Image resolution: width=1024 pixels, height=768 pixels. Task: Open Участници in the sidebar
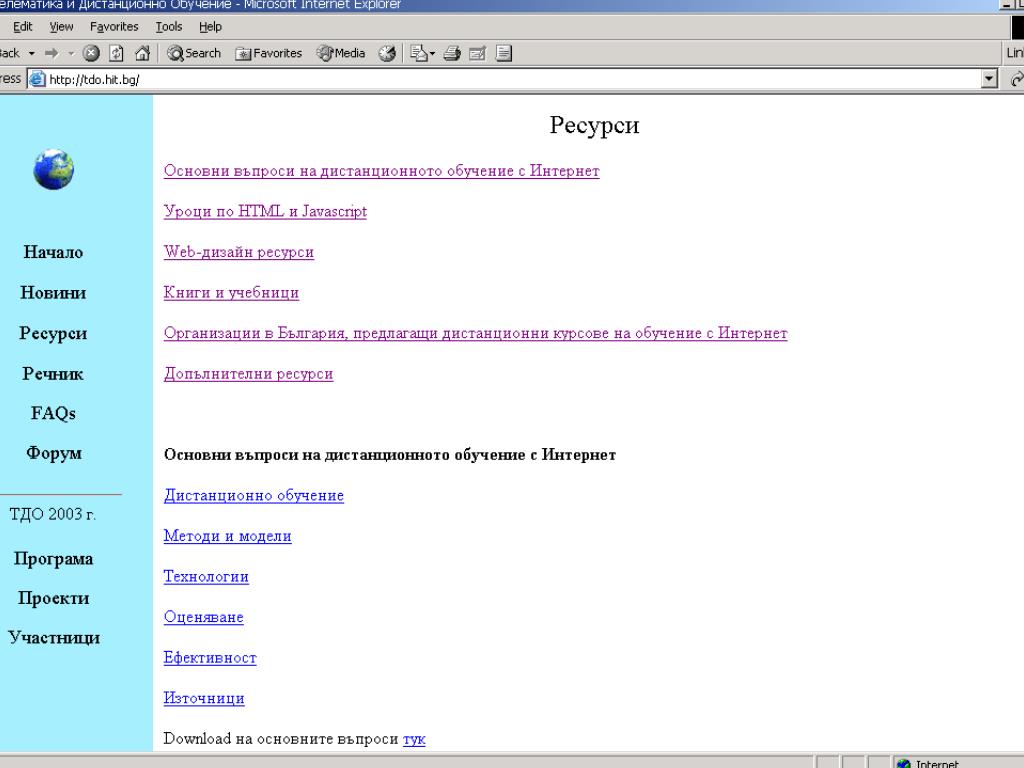[54, 637]
